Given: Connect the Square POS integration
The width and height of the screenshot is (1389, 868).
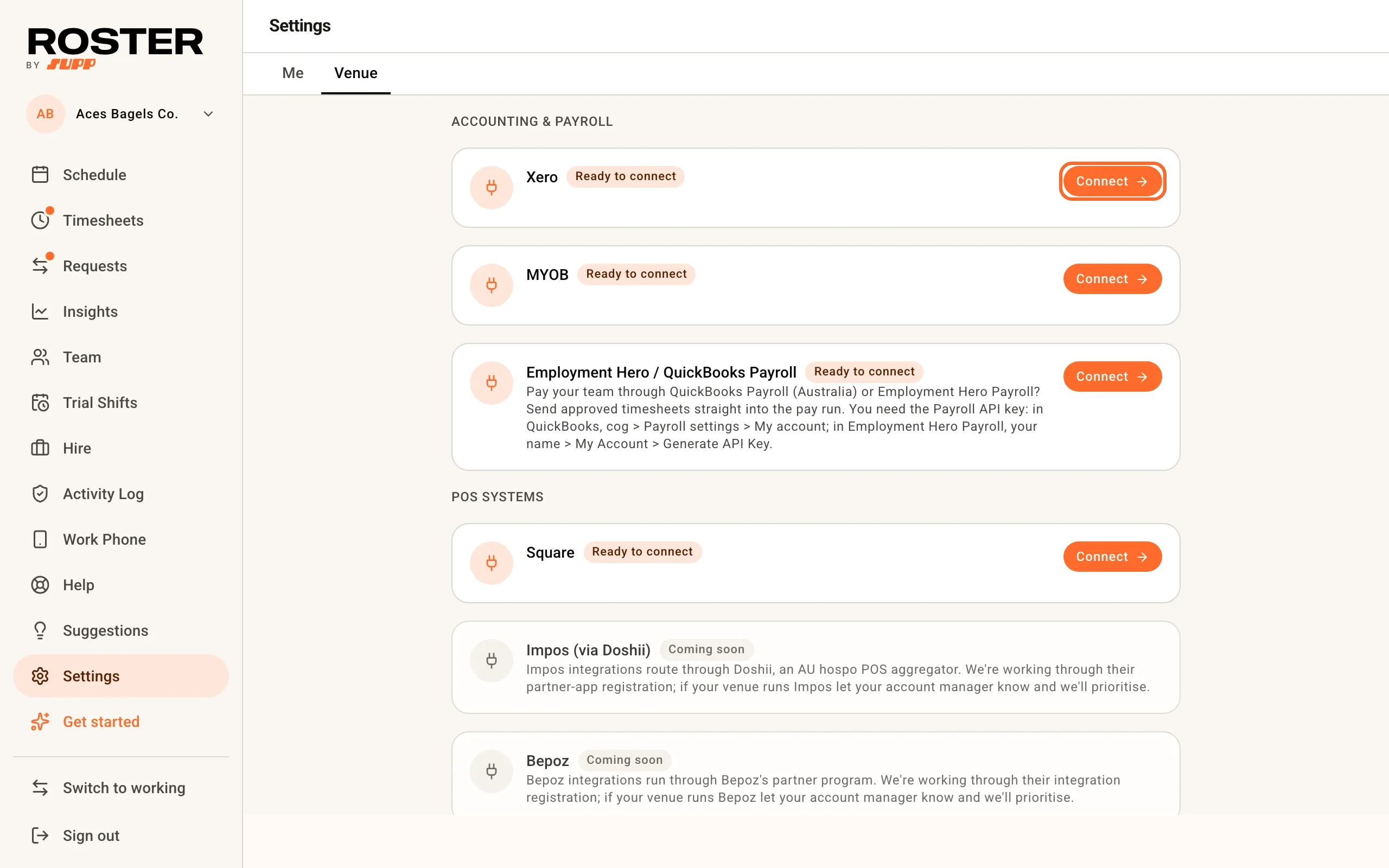Looking at the screenshot, I should 1112,557.
